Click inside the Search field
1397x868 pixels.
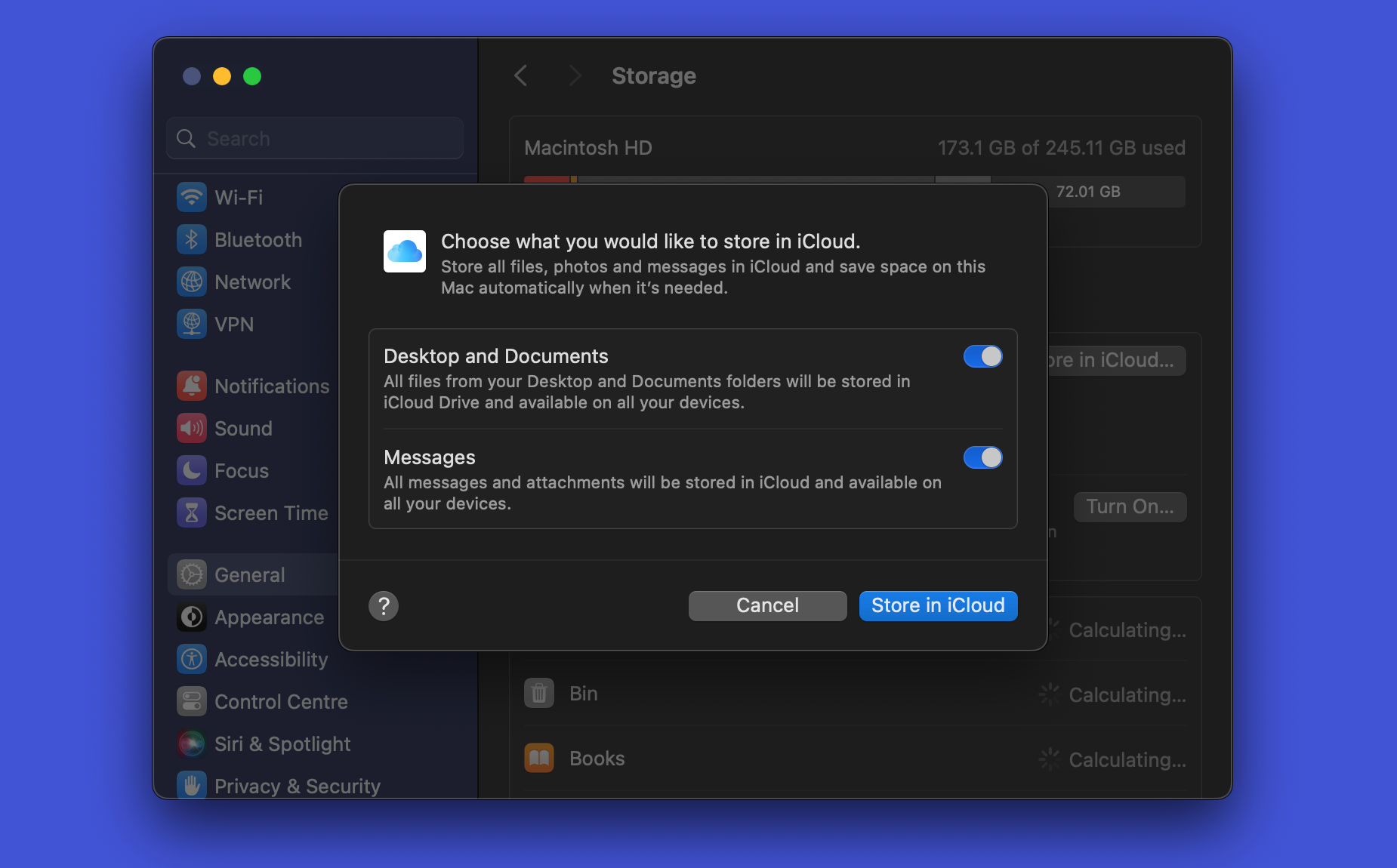(314, 138)
